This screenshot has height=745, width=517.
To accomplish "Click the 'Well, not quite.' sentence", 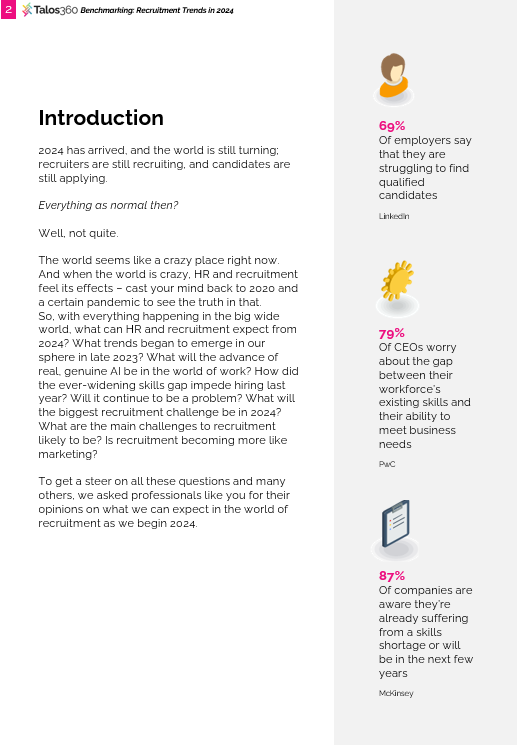I will (x=78, y=233).
